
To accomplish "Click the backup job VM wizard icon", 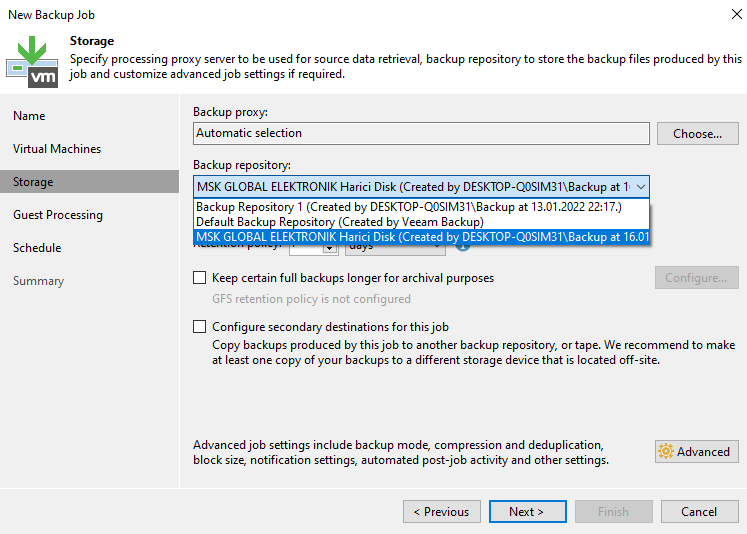I will 32,62.
